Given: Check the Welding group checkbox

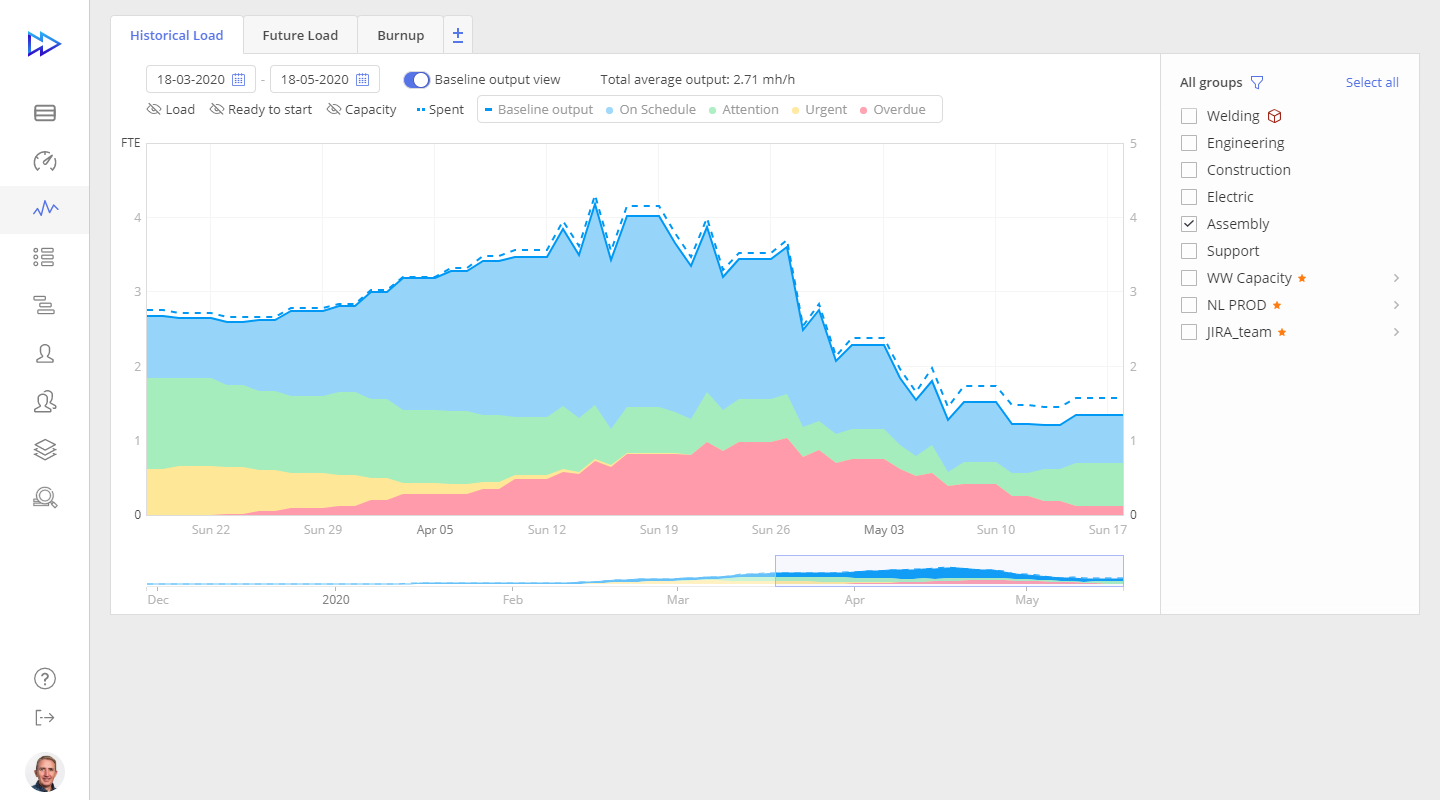Looking at the screenshot, I should [x=1189, y=116].
